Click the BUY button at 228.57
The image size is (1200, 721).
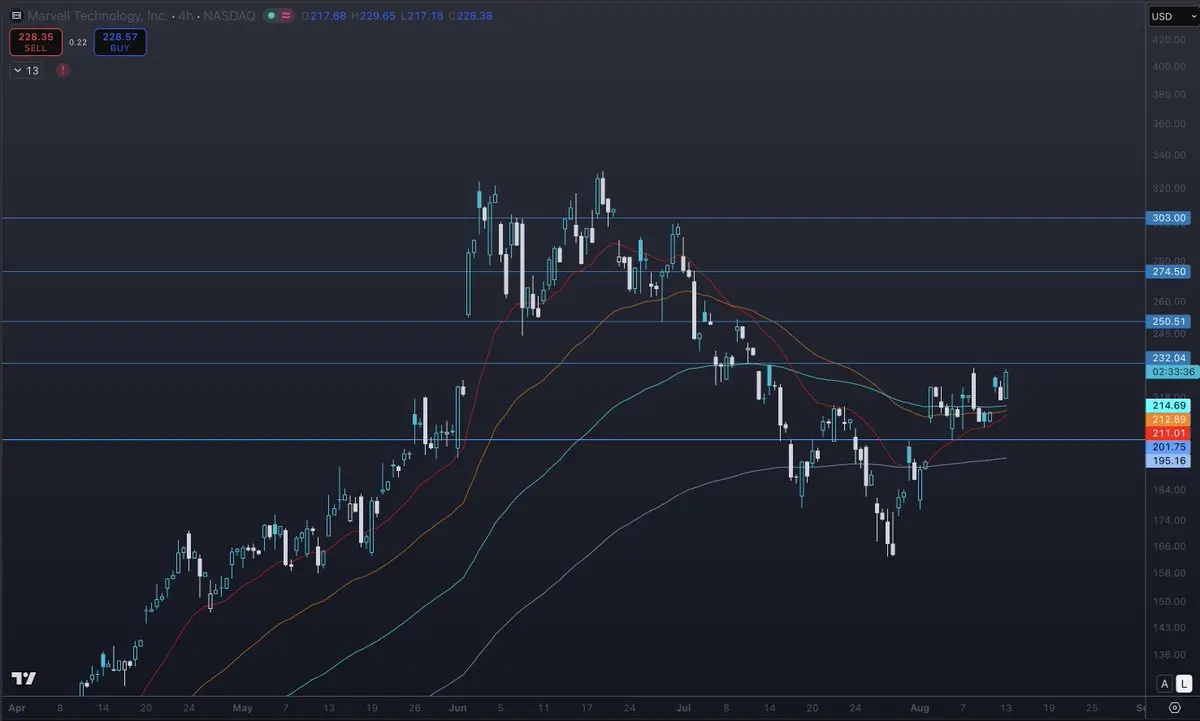coord(120,42)
